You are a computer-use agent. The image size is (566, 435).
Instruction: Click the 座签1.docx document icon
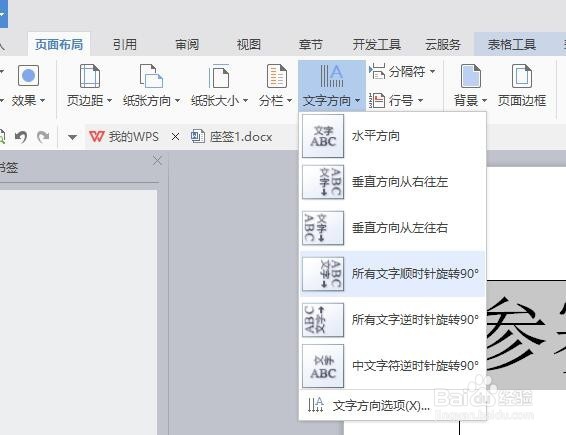[x=197, y=136]
